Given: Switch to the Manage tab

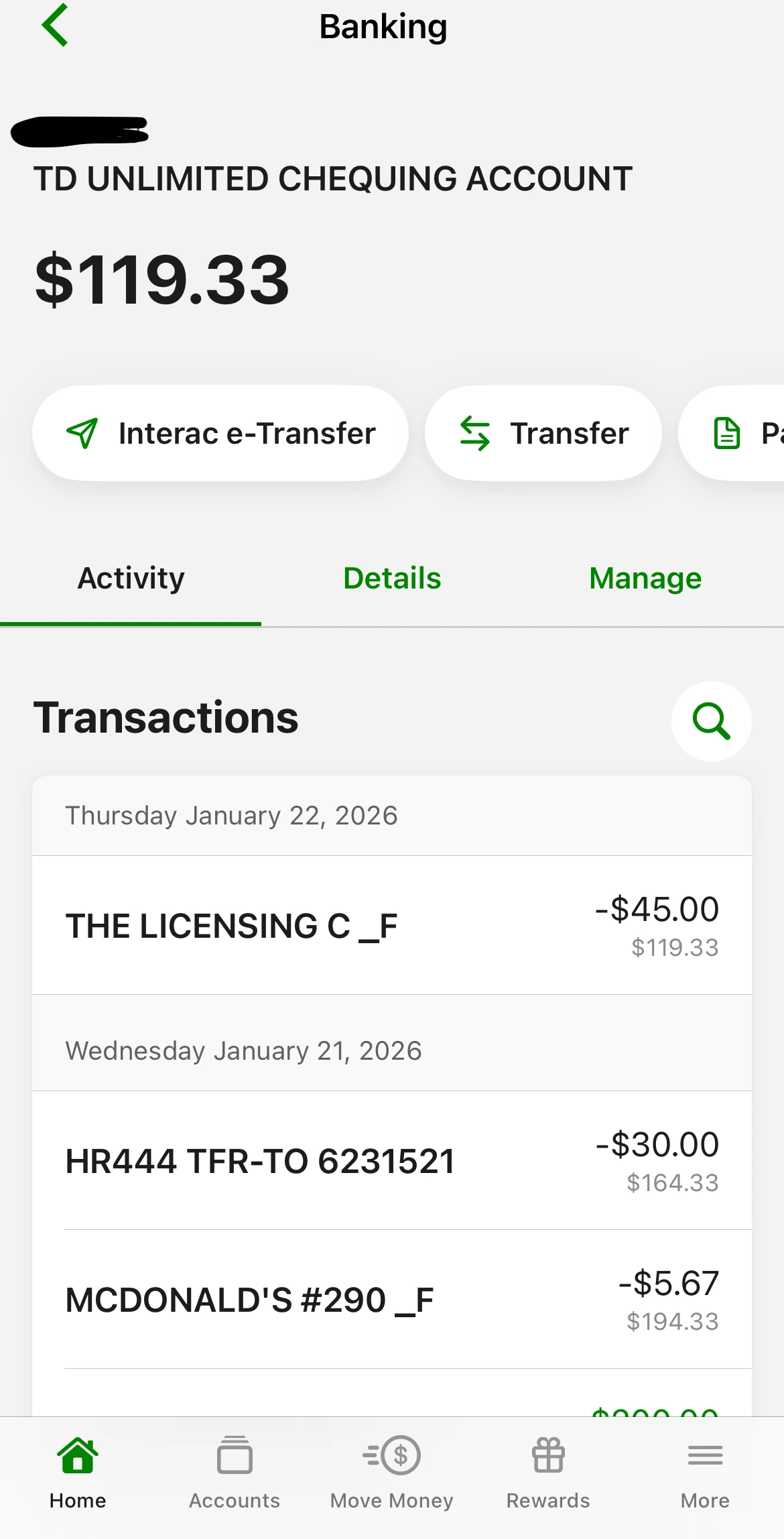Looking at the screenshot, I should click(645, 578).
